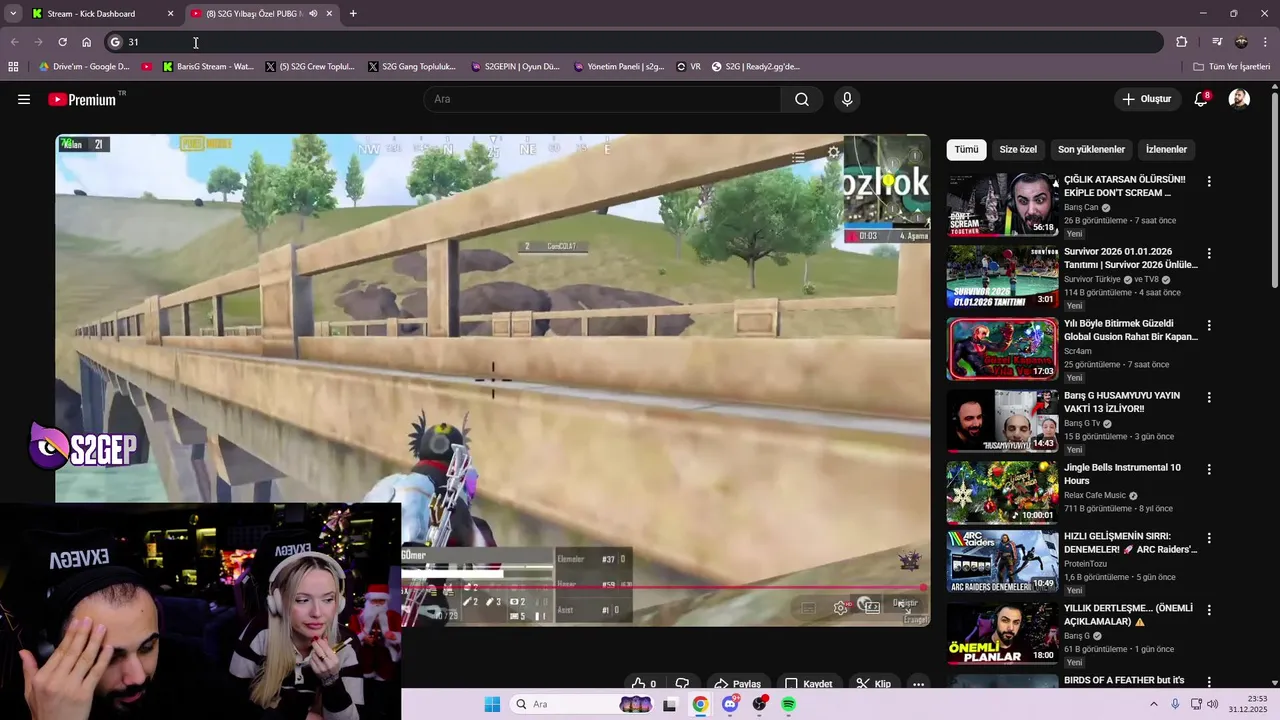Open ARC Raiders DENEMELER video thumbnail
Image resolution: width=1280 pixels, height=720 pixels.
click(1002, 560)
